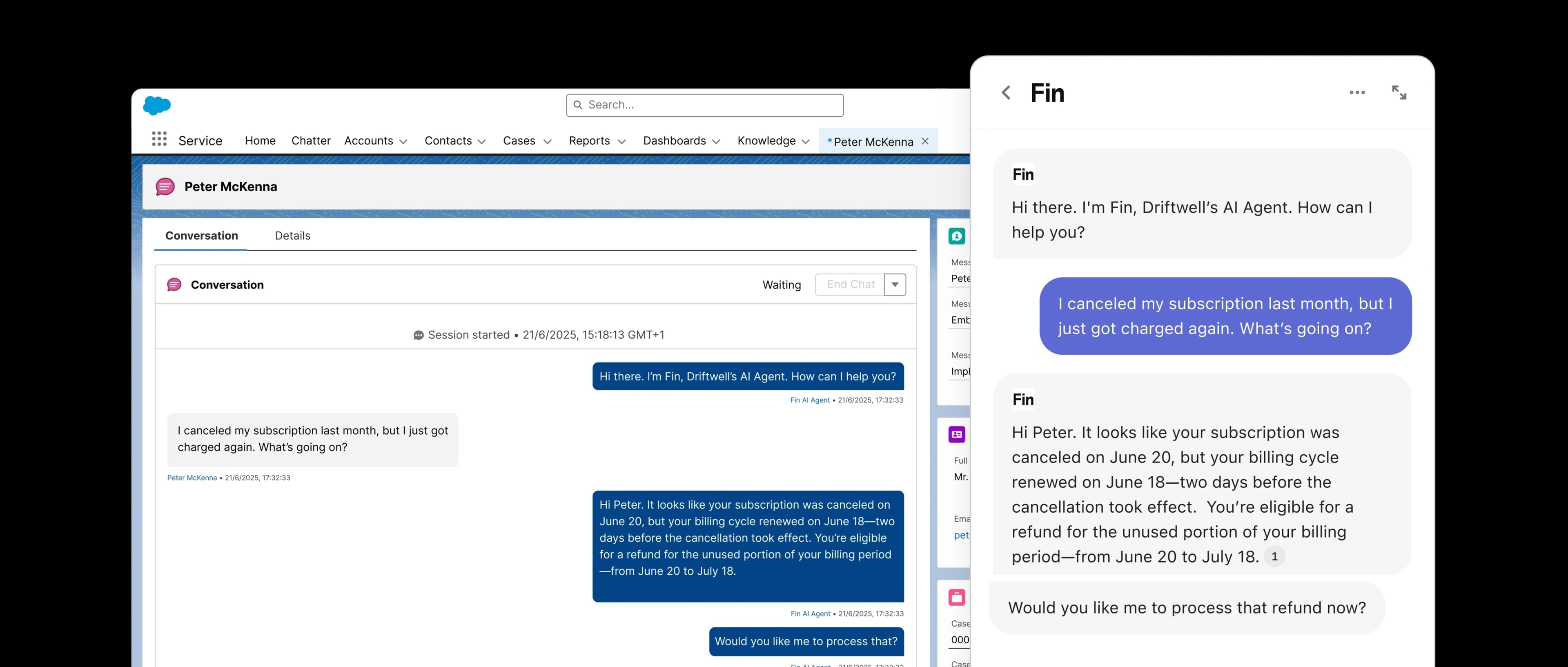
Task: Click the pink chat icon beside Peter McKenna header
Action: (165, 187)
